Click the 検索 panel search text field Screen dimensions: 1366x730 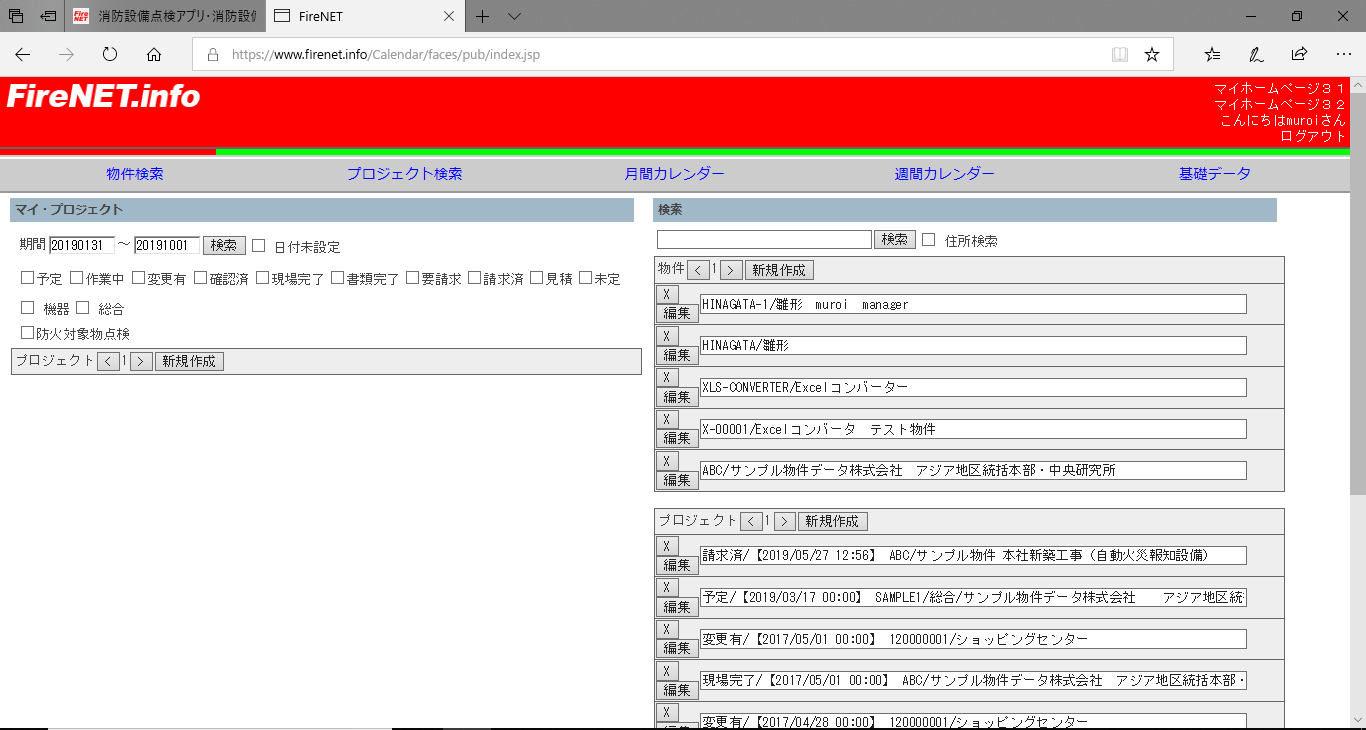click(x=764, y=240)
